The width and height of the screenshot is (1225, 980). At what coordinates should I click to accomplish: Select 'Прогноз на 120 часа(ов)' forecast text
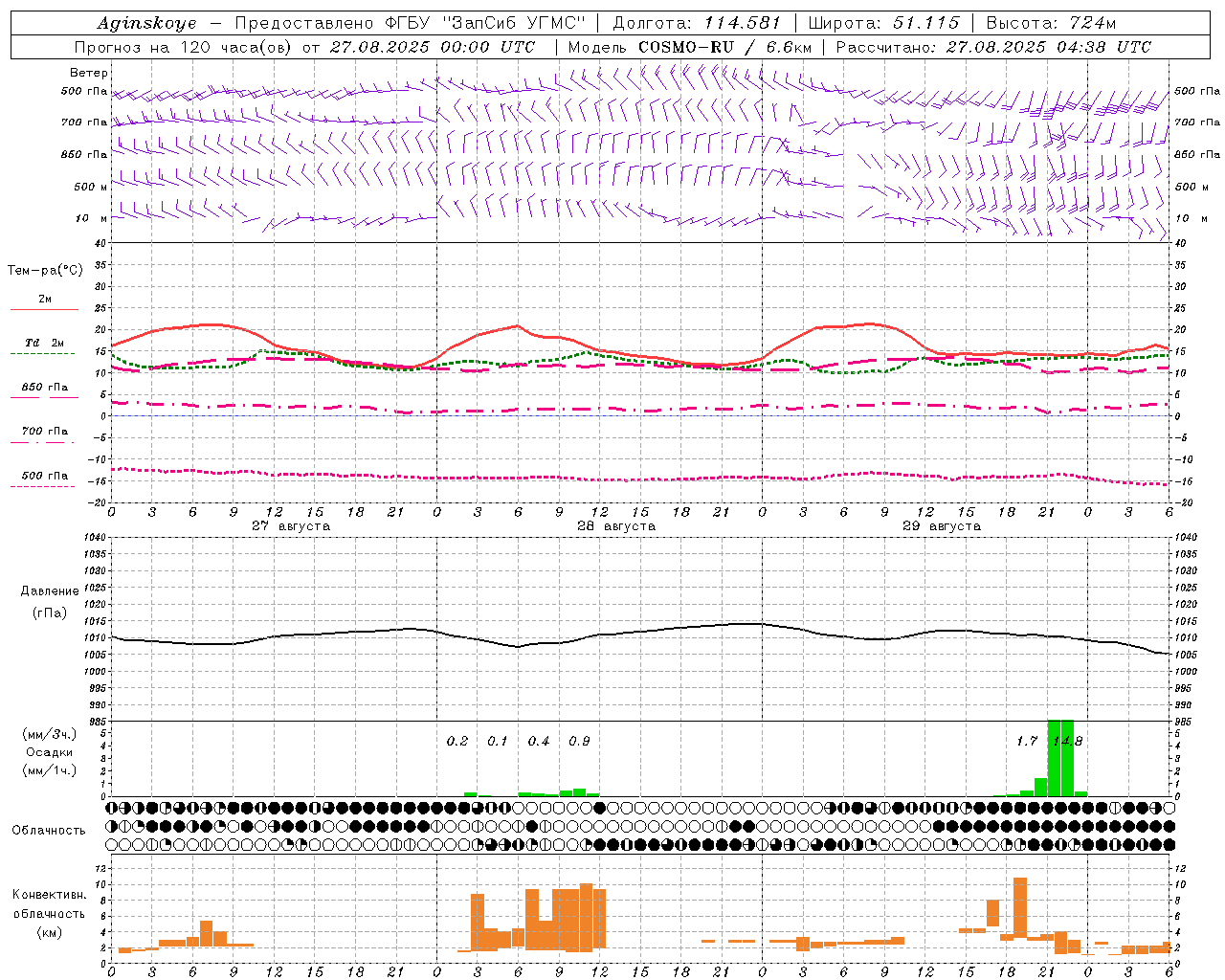point(184,47)
